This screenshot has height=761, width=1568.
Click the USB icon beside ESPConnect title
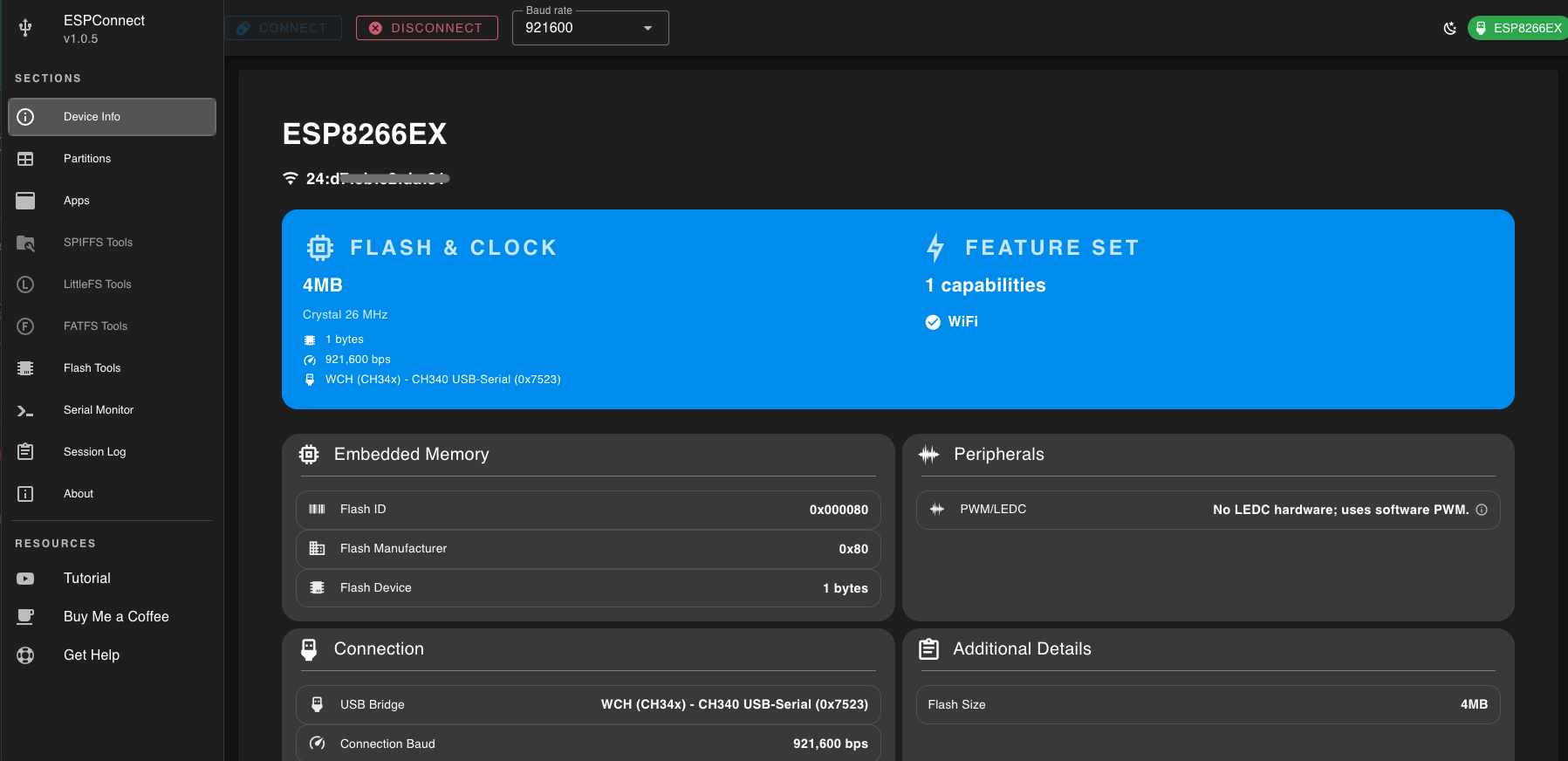tap(25, 28)
